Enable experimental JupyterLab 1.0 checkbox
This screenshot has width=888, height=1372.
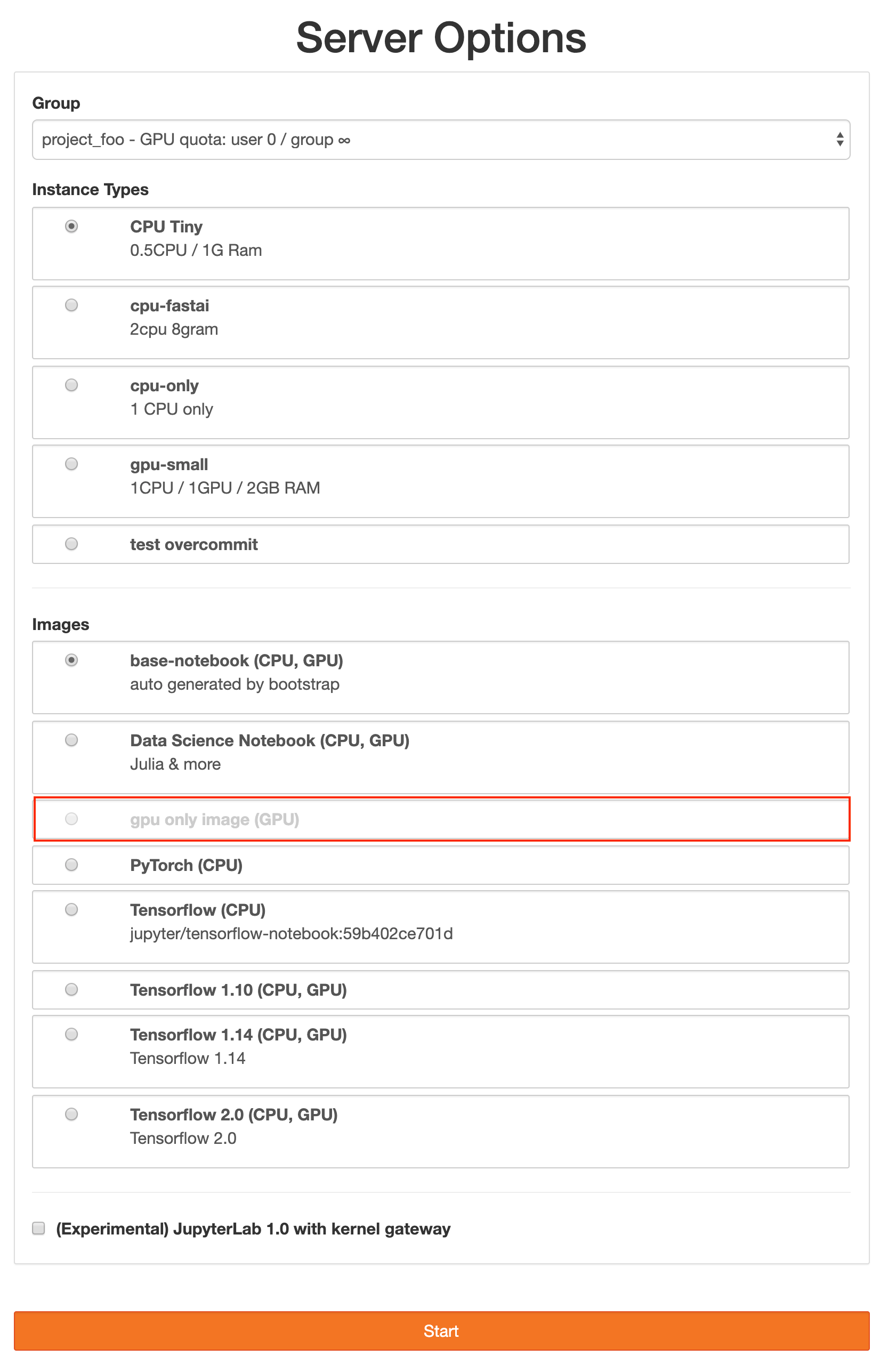point(38,1228)
